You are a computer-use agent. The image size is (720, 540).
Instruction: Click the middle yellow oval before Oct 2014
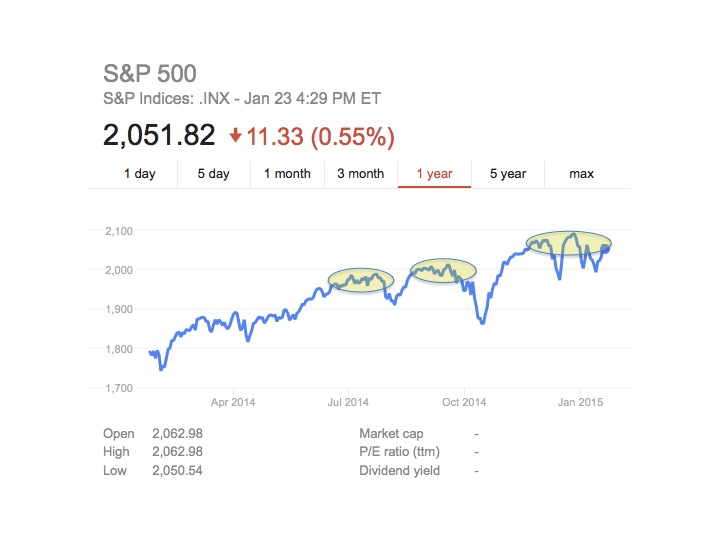[444, 270]
